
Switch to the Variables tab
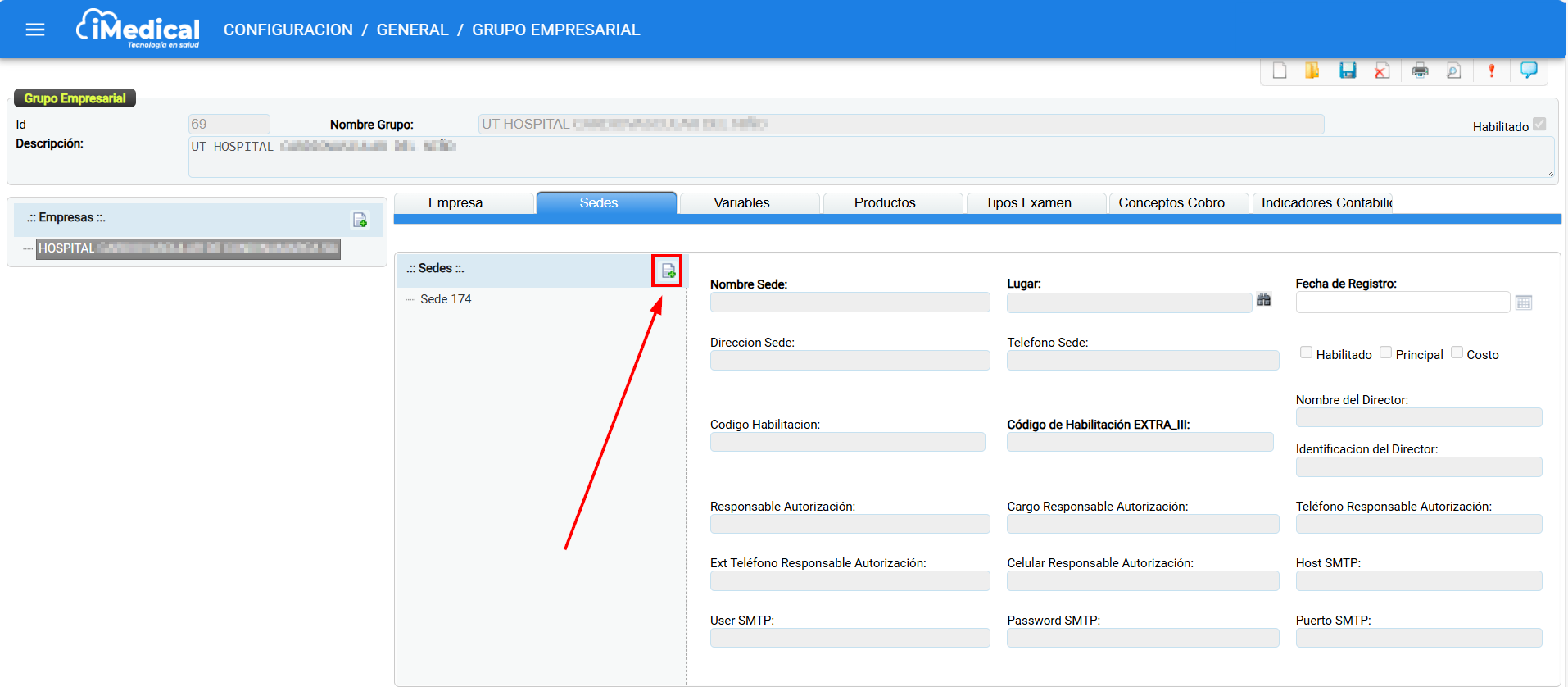point(741,202)
